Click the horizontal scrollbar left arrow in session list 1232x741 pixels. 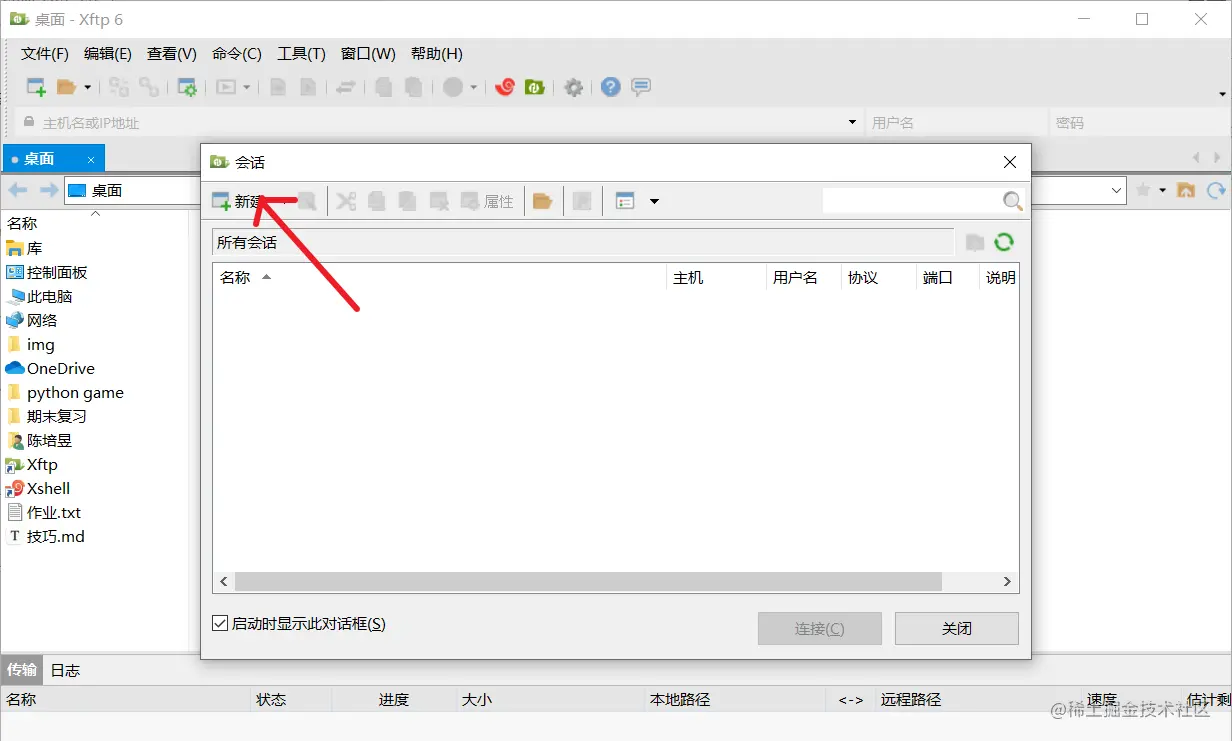point(224,581)
